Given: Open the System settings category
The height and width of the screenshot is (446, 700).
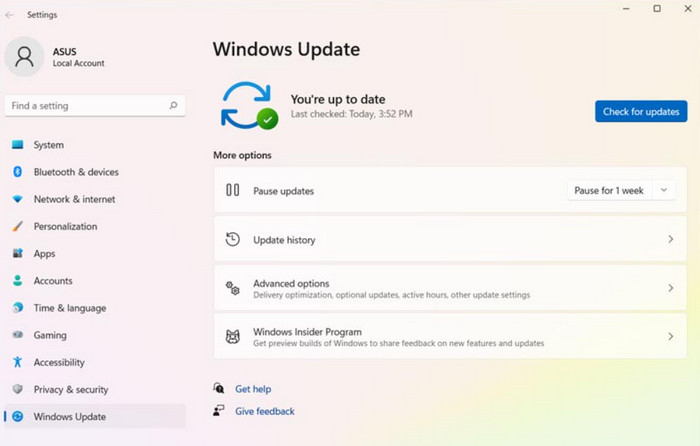Looking at the screenshot, I should (x=95, y=145).
